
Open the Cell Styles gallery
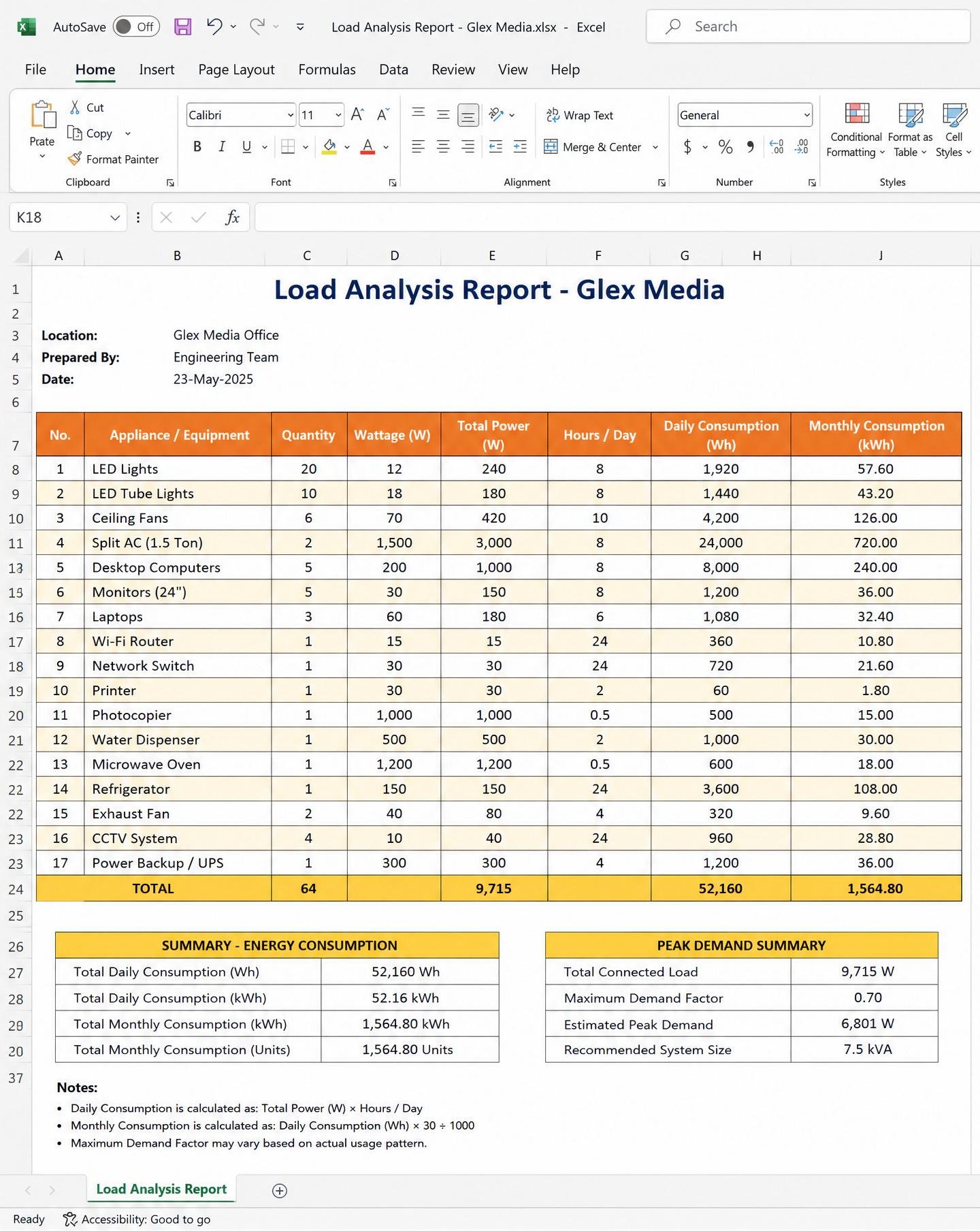click(954, 131)
